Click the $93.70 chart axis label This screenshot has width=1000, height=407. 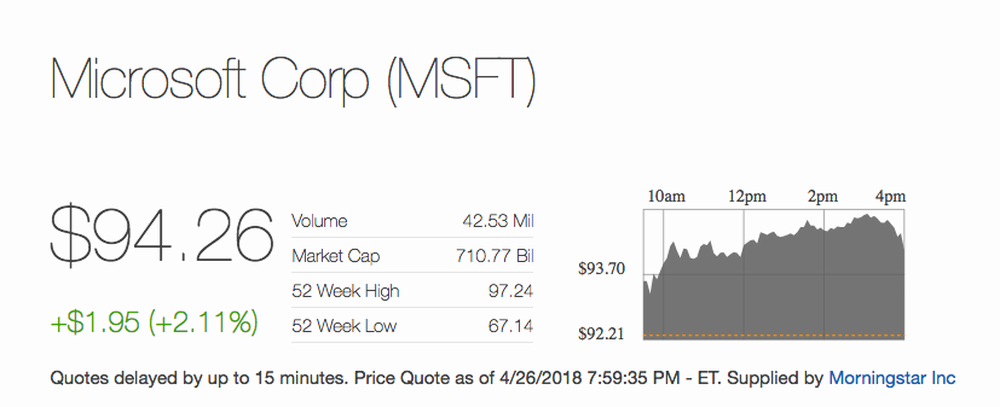(x=602, y=268)
